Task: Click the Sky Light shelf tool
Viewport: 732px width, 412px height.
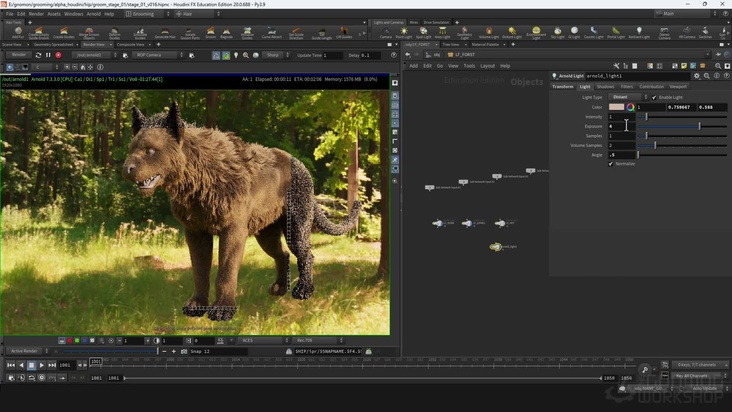Action: coord(557,33)
